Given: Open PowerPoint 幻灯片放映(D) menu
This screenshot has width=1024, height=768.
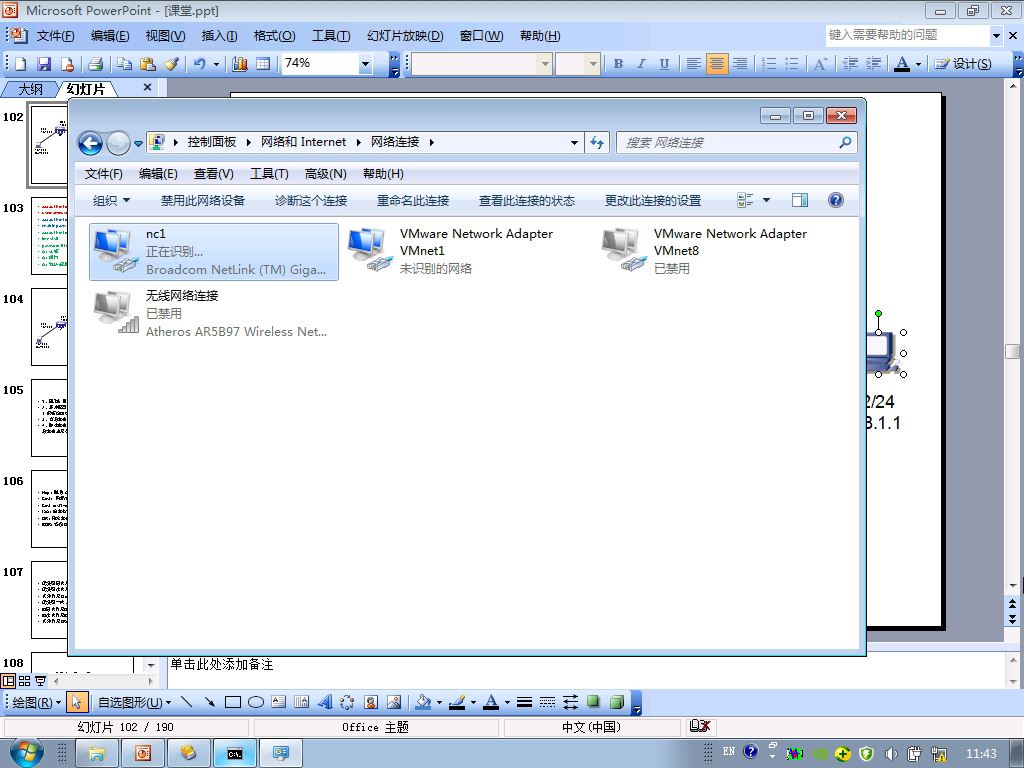Looking at the screenshot, I should click(405, 36).
